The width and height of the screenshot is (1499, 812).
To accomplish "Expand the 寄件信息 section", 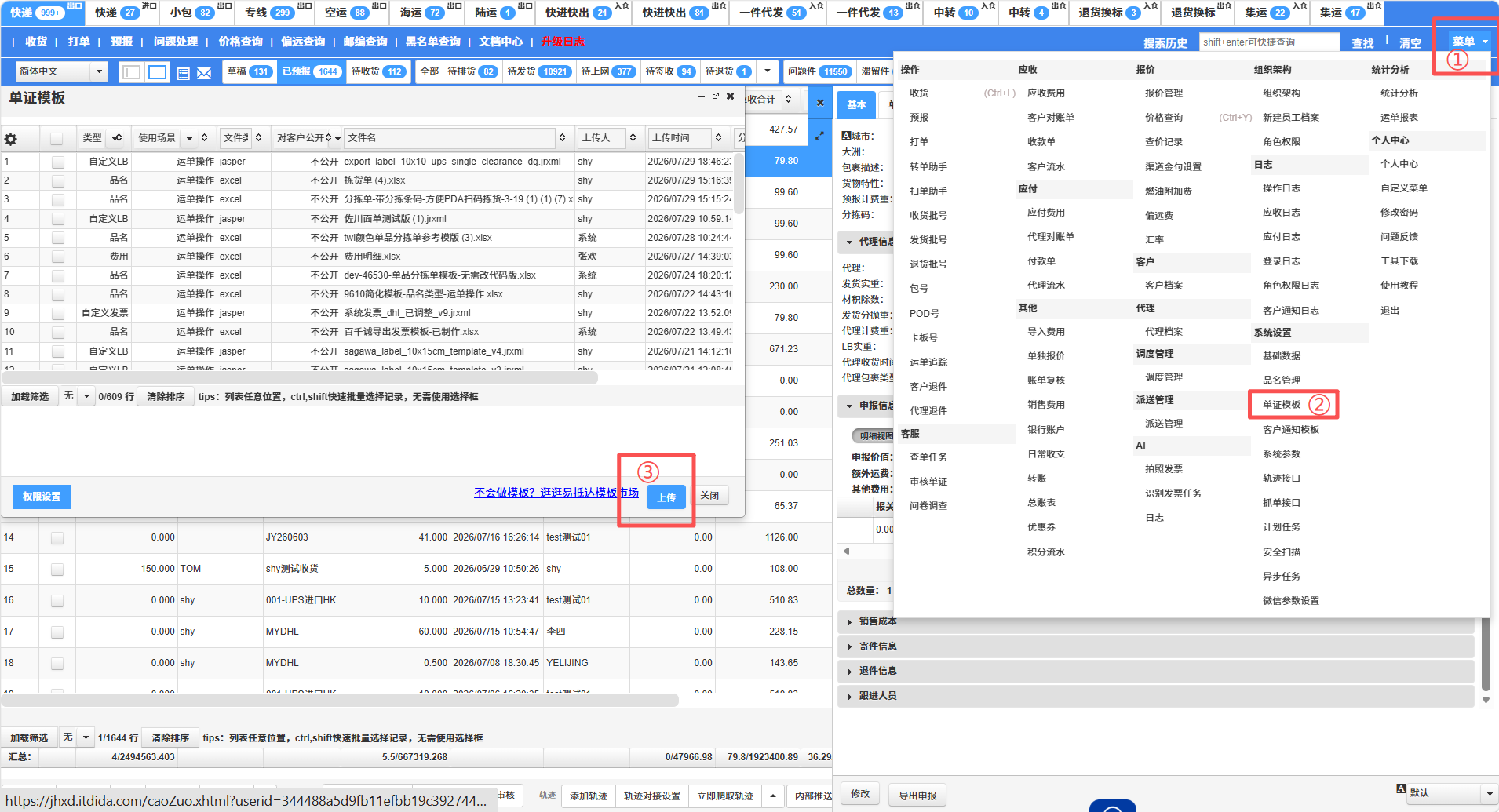I will 1155,646.
